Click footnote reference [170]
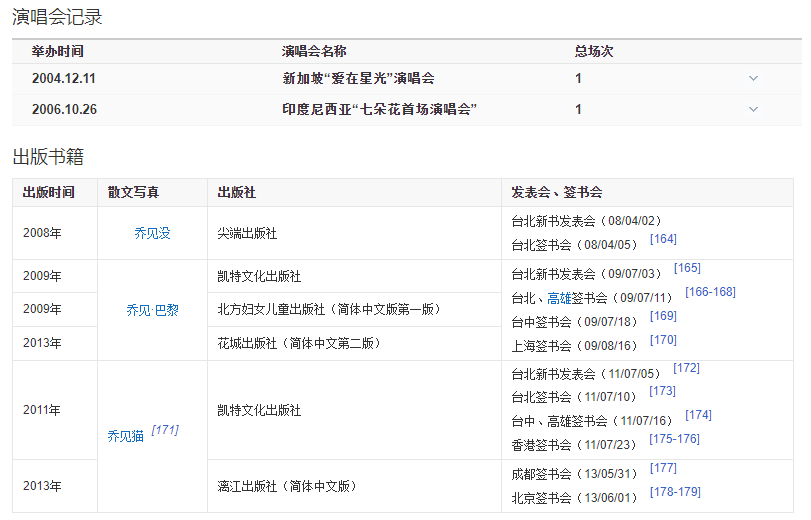Image resolution: width=811 pixels, height=520 pixels. pyautogui.click(x=663, y=340)
